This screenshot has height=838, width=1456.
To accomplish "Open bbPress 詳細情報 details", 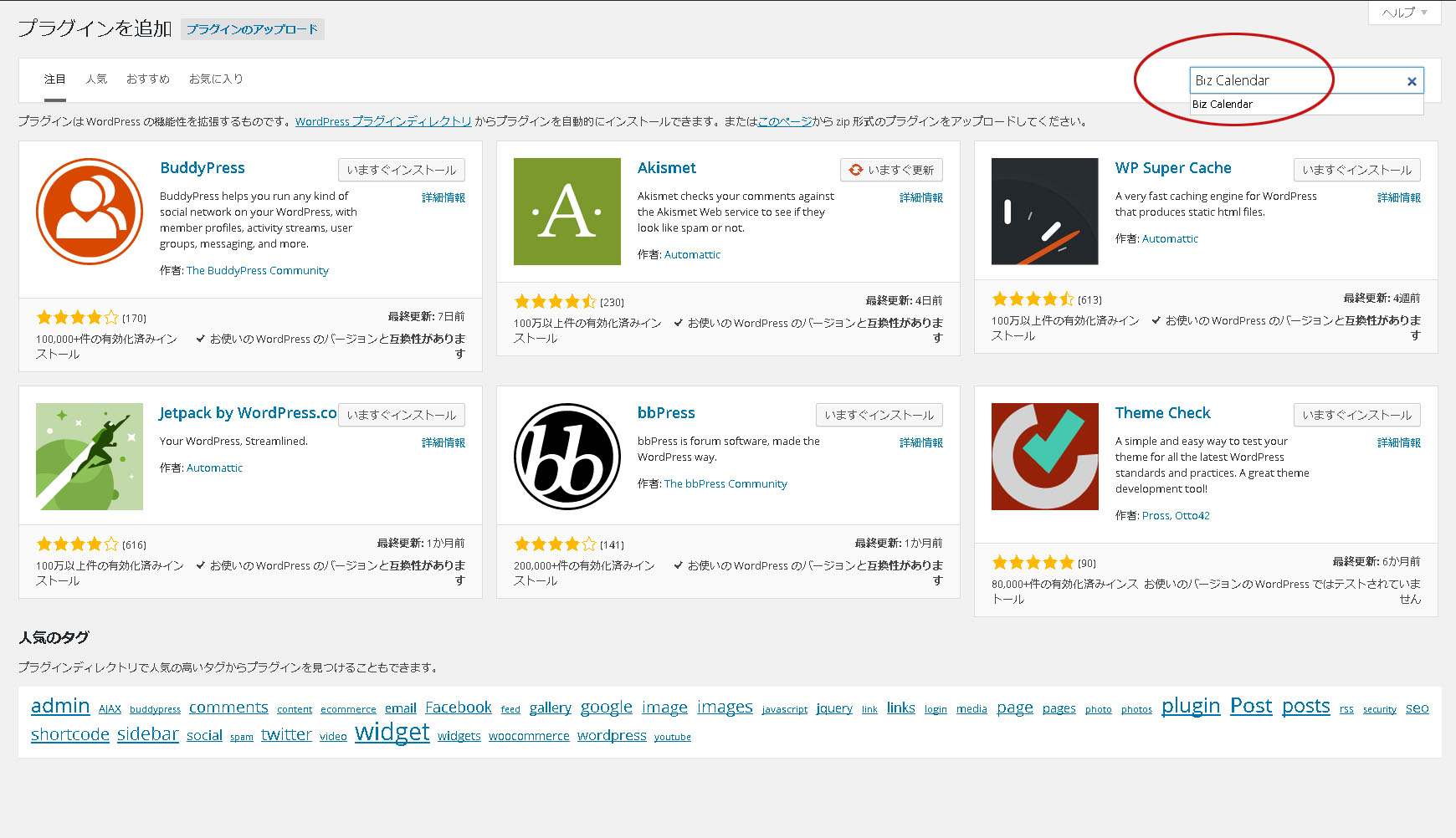I will click(x=921, y=443).
